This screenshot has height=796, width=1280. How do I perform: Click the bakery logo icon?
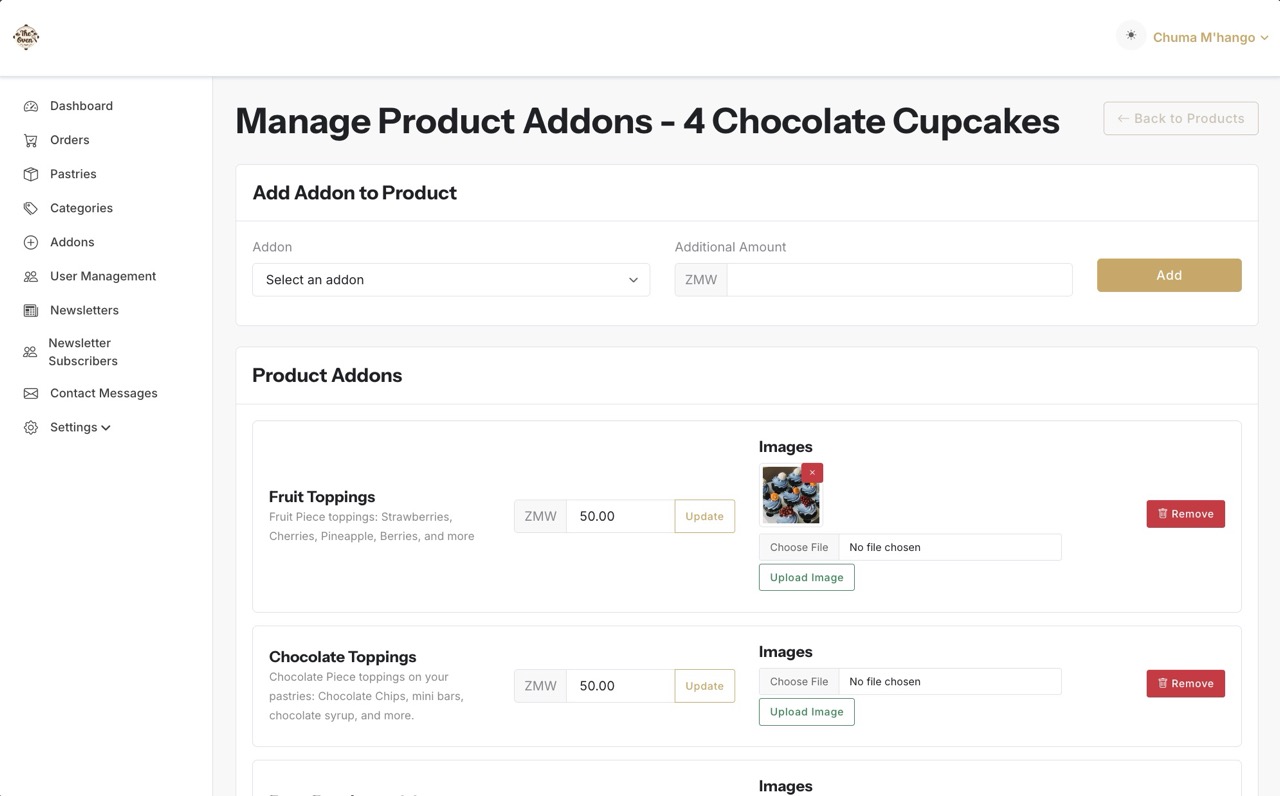[x=26, y=37]
